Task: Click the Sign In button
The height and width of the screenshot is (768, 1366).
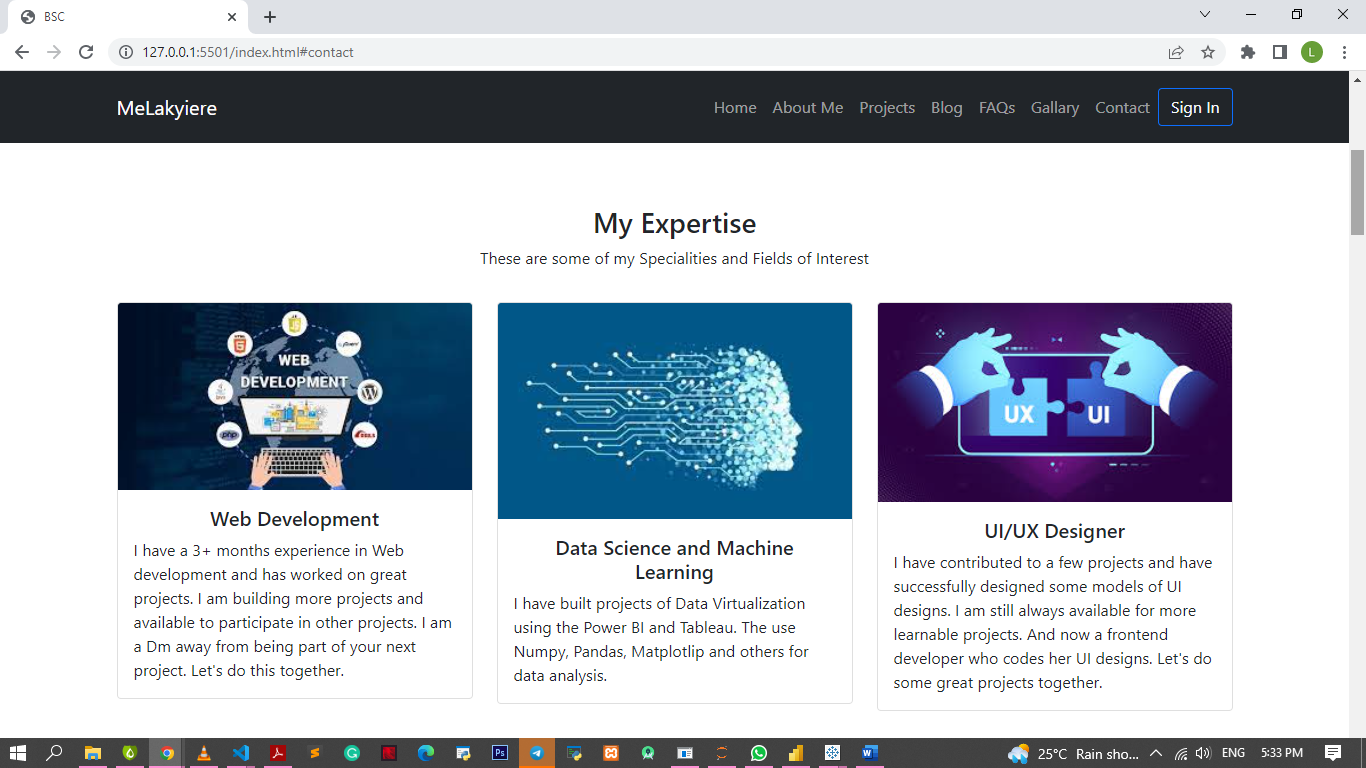Action: pos(1195,107)
